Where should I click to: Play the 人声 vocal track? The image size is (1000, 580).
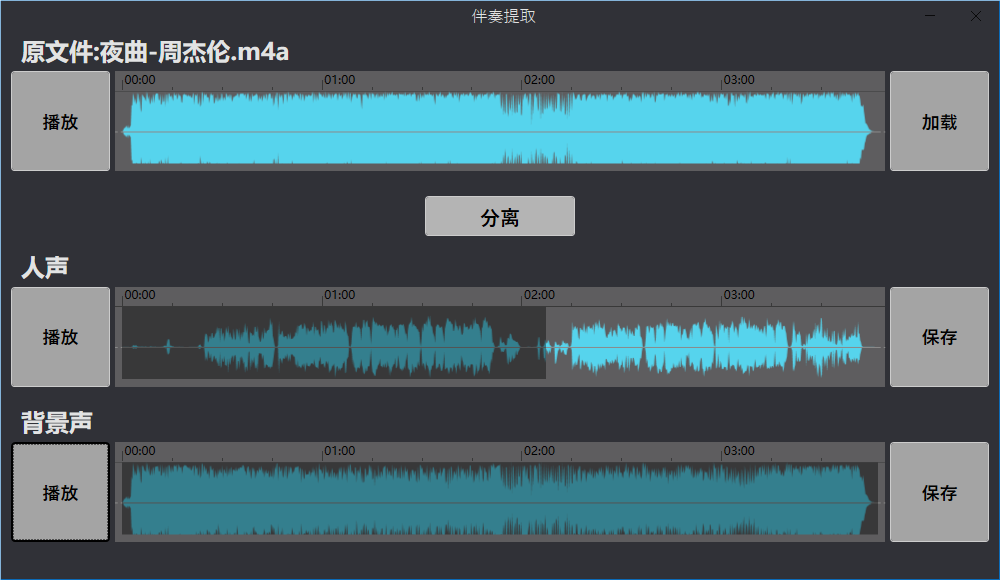coord(60,337)
